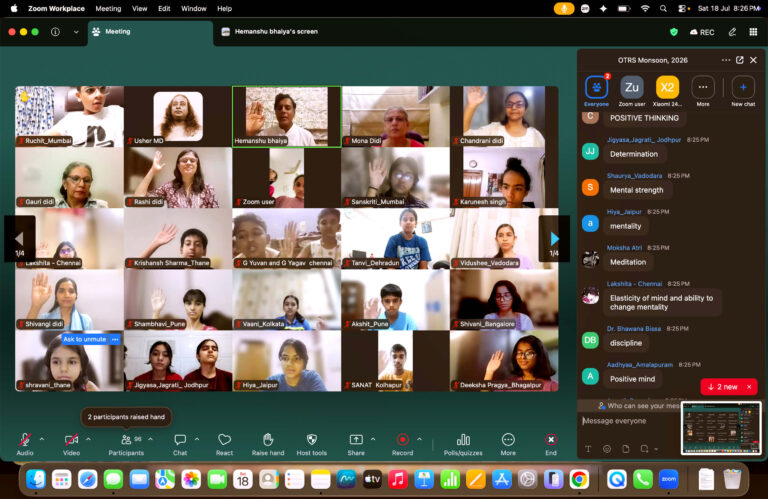This screenshot has width=768, height=499.
Task: Open Polls/quizzes
Action: [463, 444]
